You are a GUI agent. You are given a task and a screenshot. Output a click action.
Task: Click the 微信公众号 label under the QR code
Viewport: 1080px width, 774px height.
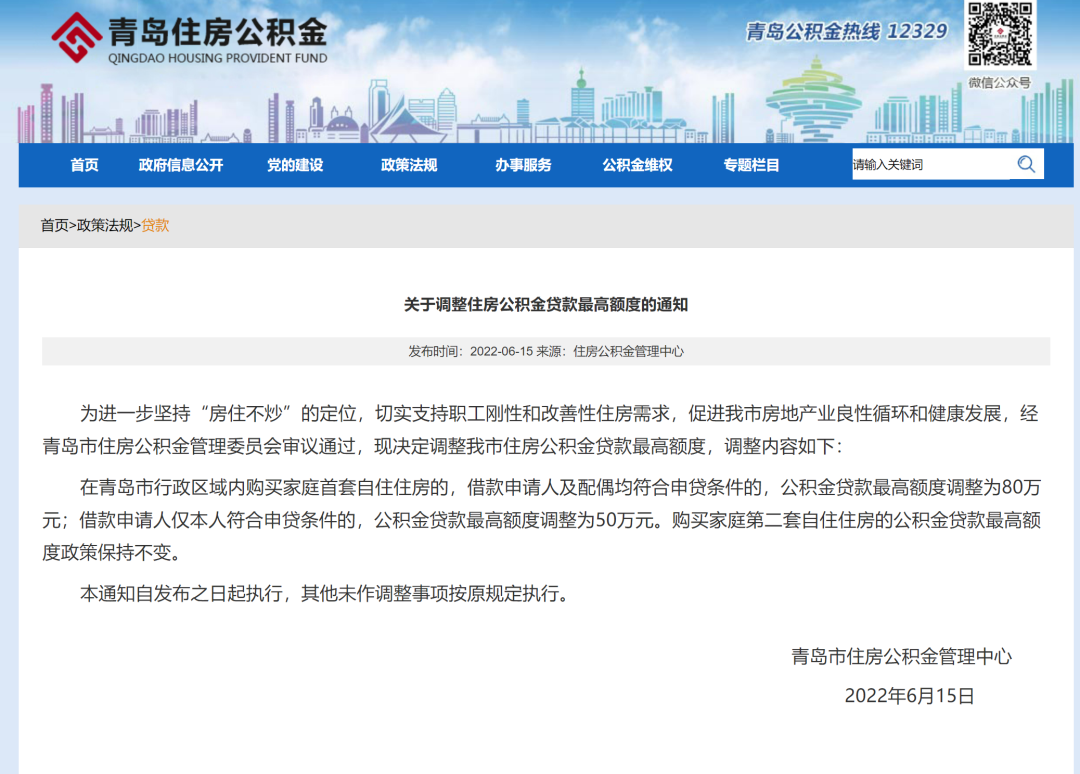tap(999, 83)
